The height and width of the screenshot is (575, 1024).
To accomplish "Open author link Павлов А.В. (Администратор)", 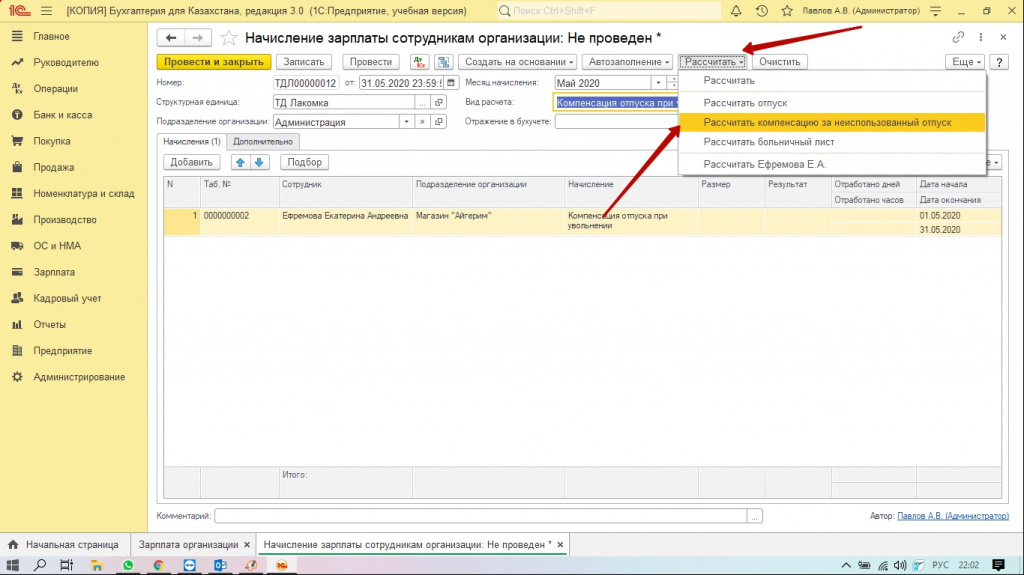I will tap(953, 516).
